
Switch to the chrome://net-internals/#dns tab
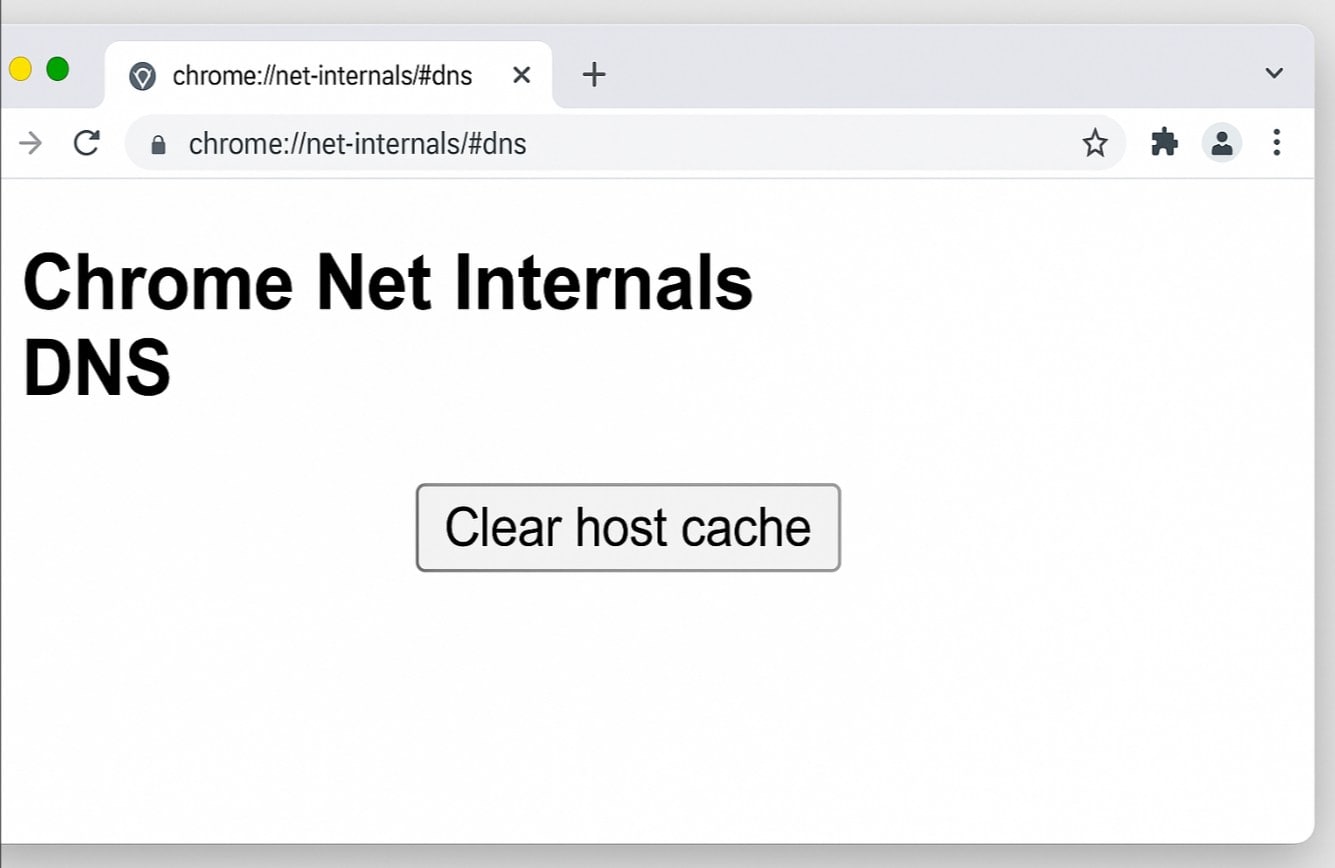point(320,74)
